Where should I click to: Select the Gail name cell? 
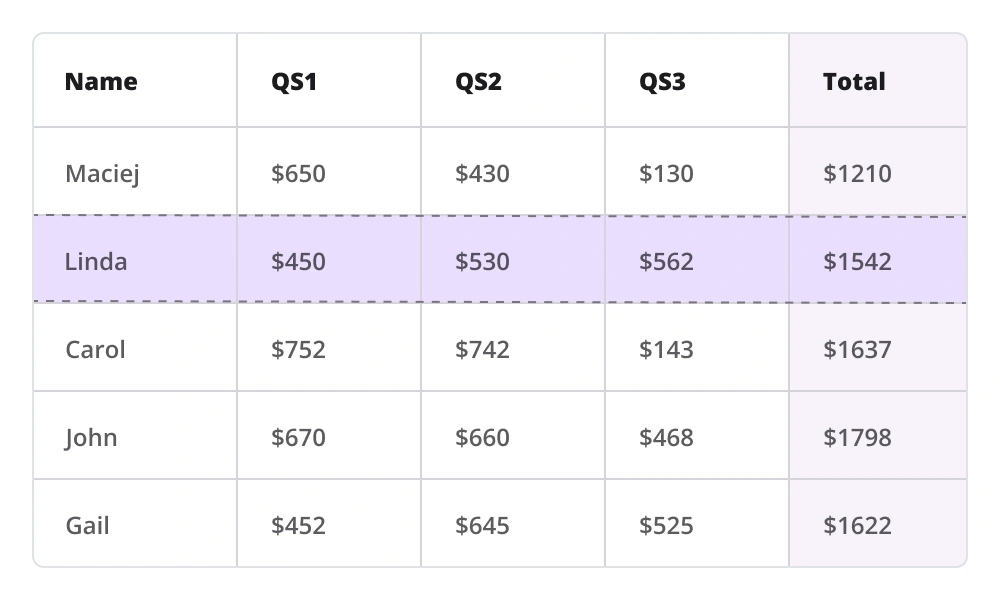(x=87, y=526)
